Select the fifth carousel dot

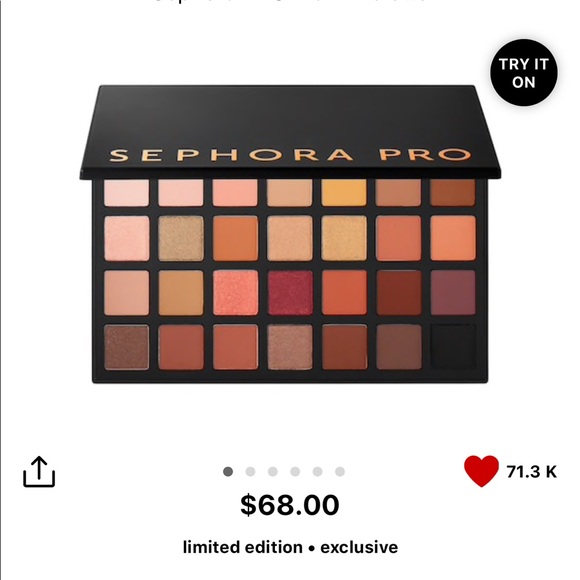click(x=317, y=472)
